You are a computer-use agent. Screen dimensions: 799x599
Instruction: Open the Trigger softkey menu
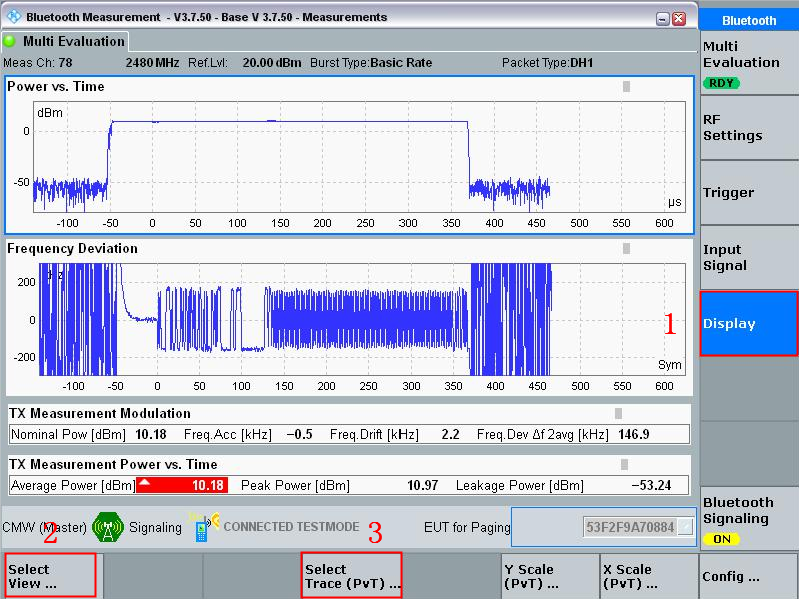click(x=749, y=193)
